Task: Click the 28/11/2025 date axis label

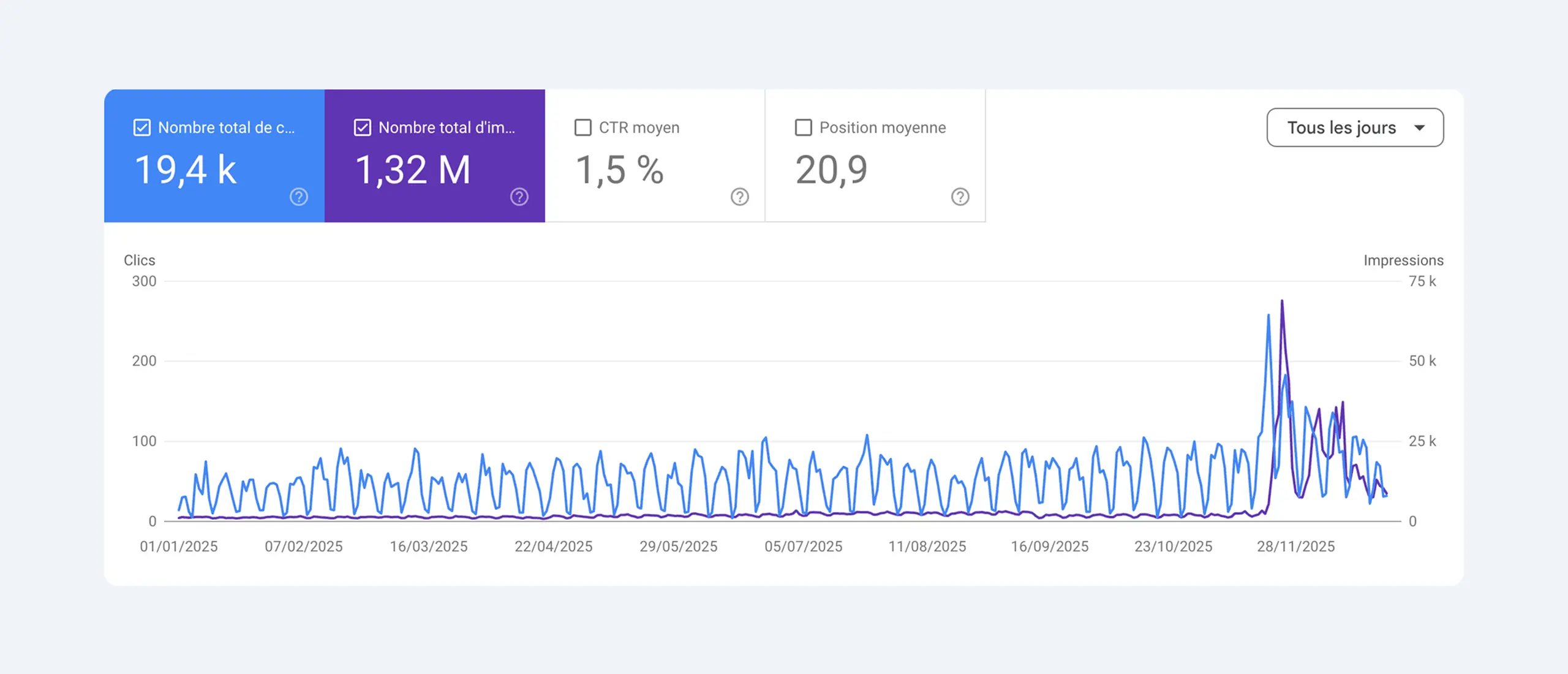Action: point(1296,547)
